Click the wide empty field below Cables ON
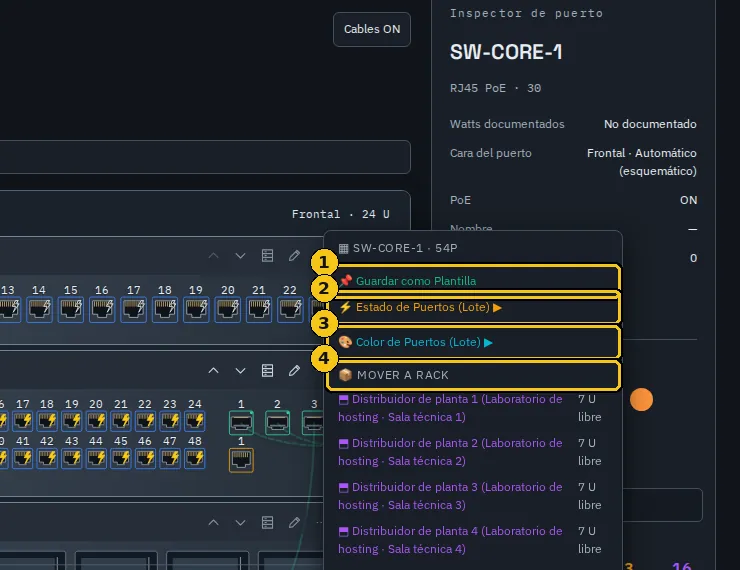740x570 pixels. (x=205, y=157)
